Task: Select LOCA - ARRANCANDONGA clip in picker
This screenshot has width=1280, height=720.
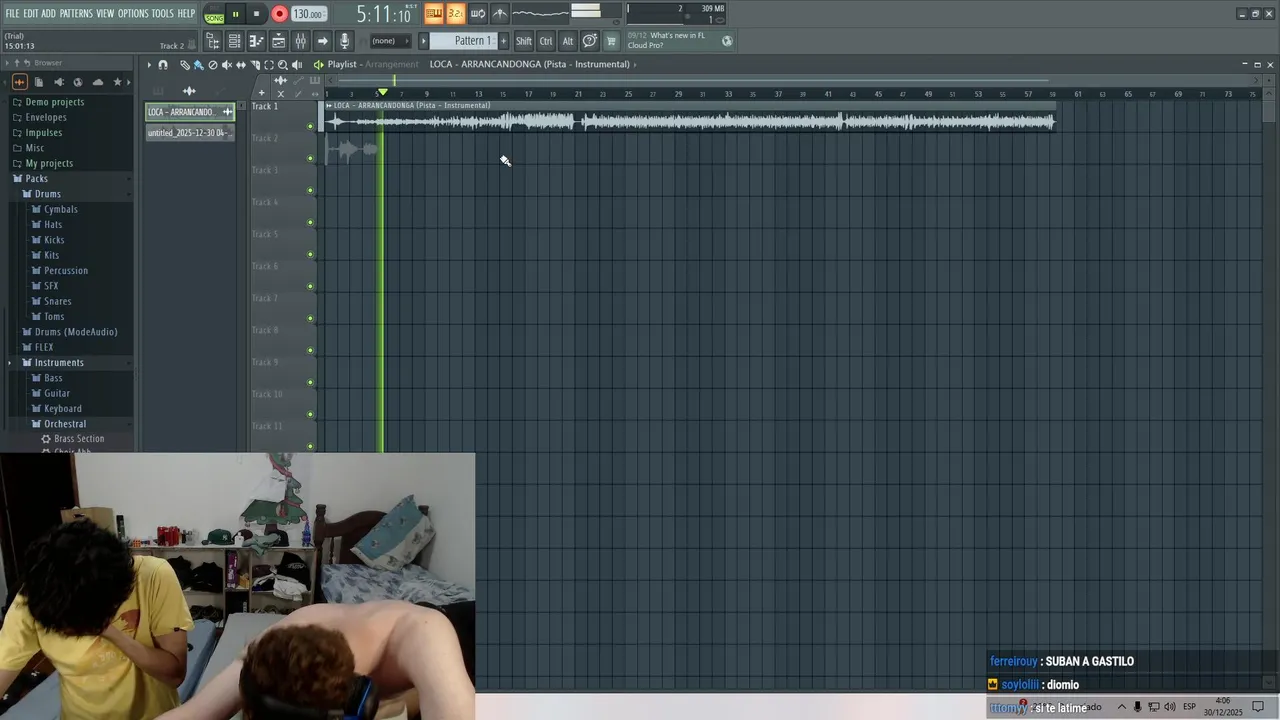Action: pos(190,112)
